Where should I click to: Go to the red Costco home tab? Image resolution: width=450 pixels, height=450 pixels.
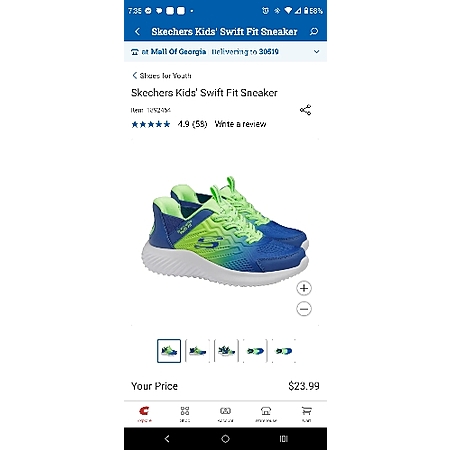[x=144, y=414]
